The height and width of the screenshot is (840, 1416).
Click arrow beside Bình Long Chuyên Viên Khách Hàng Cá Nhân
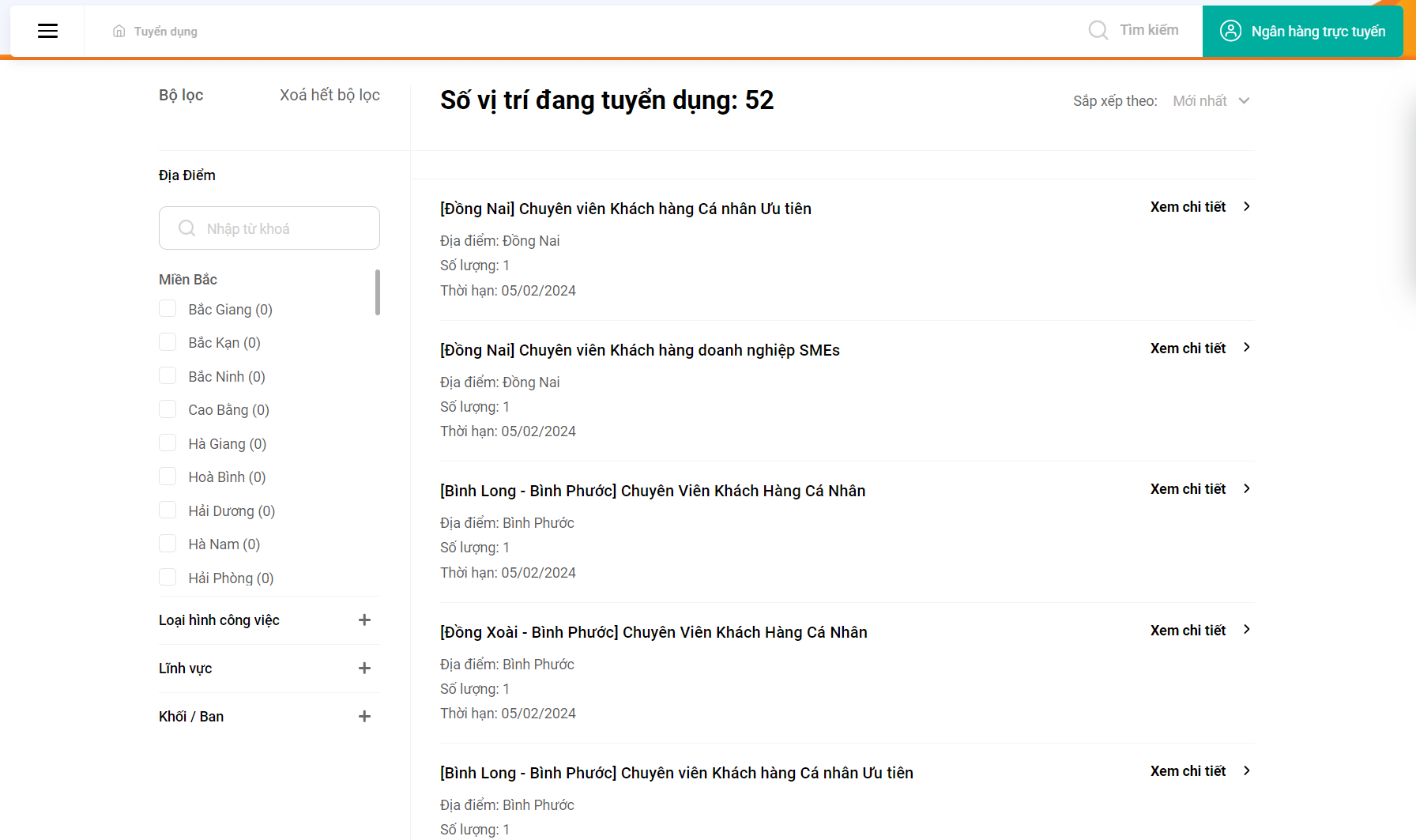pos(1247,488)
